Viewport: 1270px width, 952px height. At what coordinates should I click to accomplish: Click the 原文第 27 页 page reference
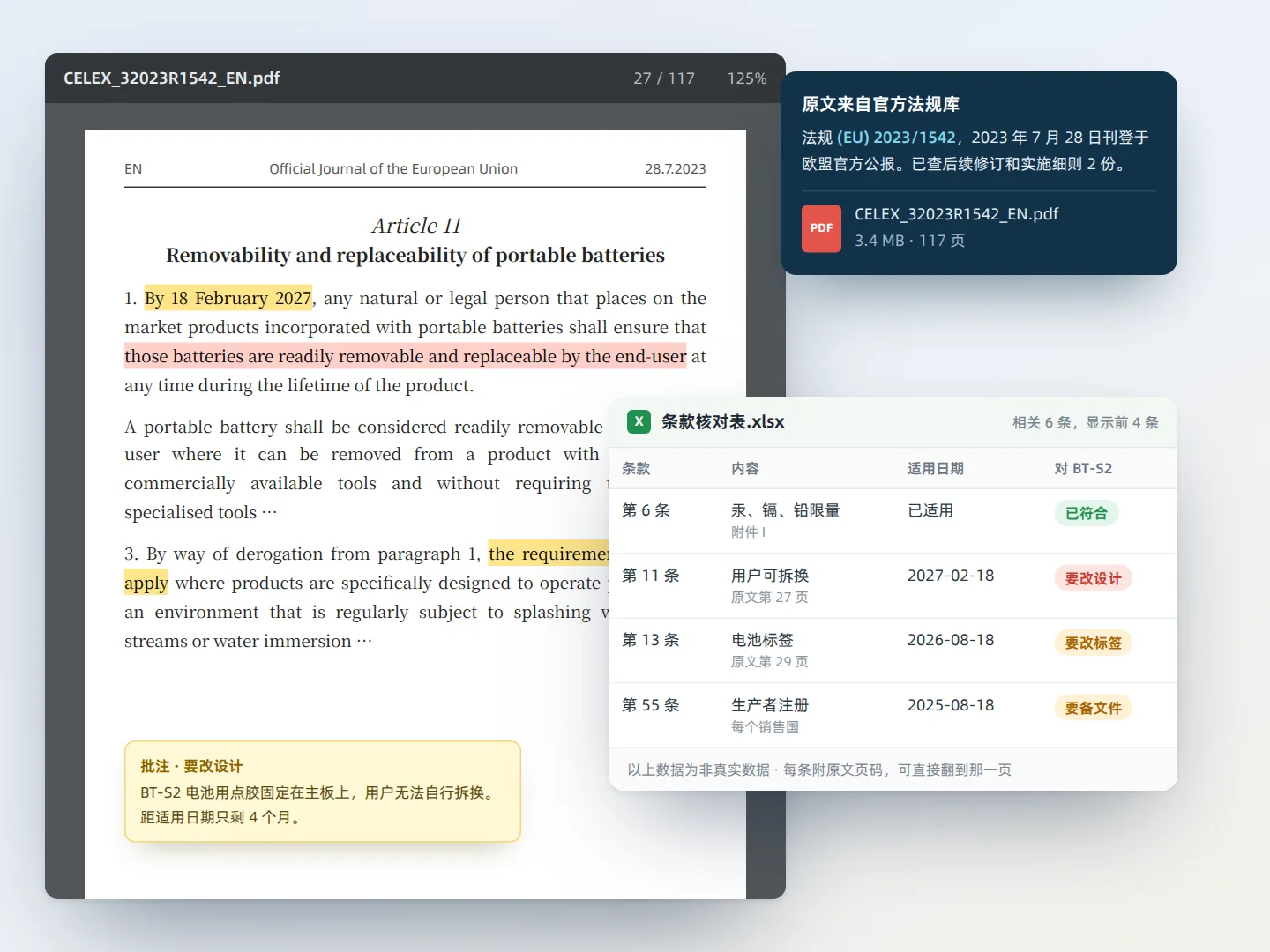(x=770, y=598)
